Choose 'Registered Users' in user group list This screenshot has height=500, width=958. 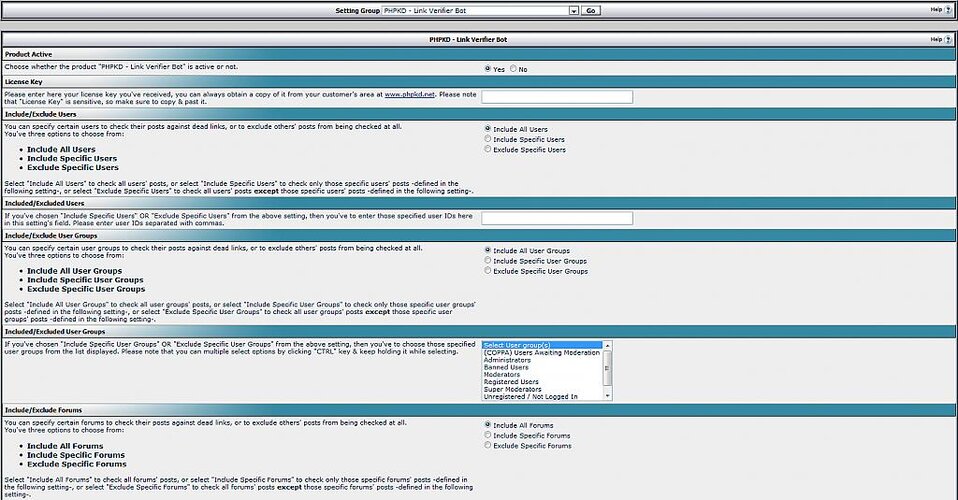point(543,382)
